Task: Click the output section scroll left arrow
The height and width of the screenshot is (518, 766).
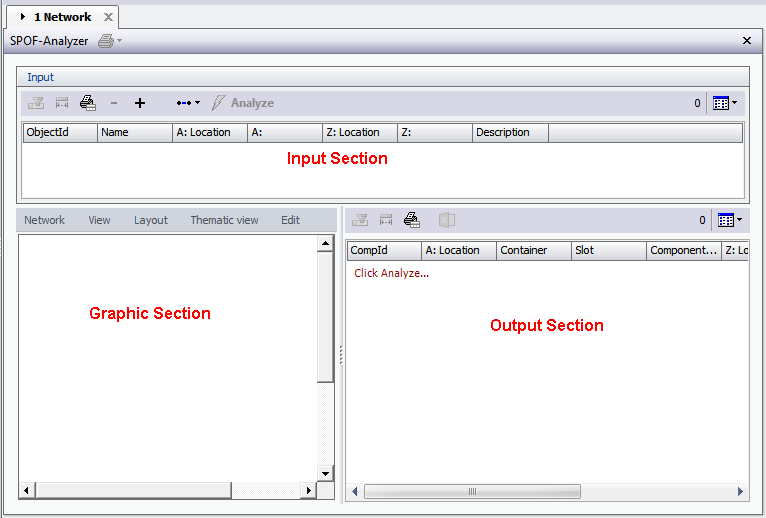Action: [355, 492]
